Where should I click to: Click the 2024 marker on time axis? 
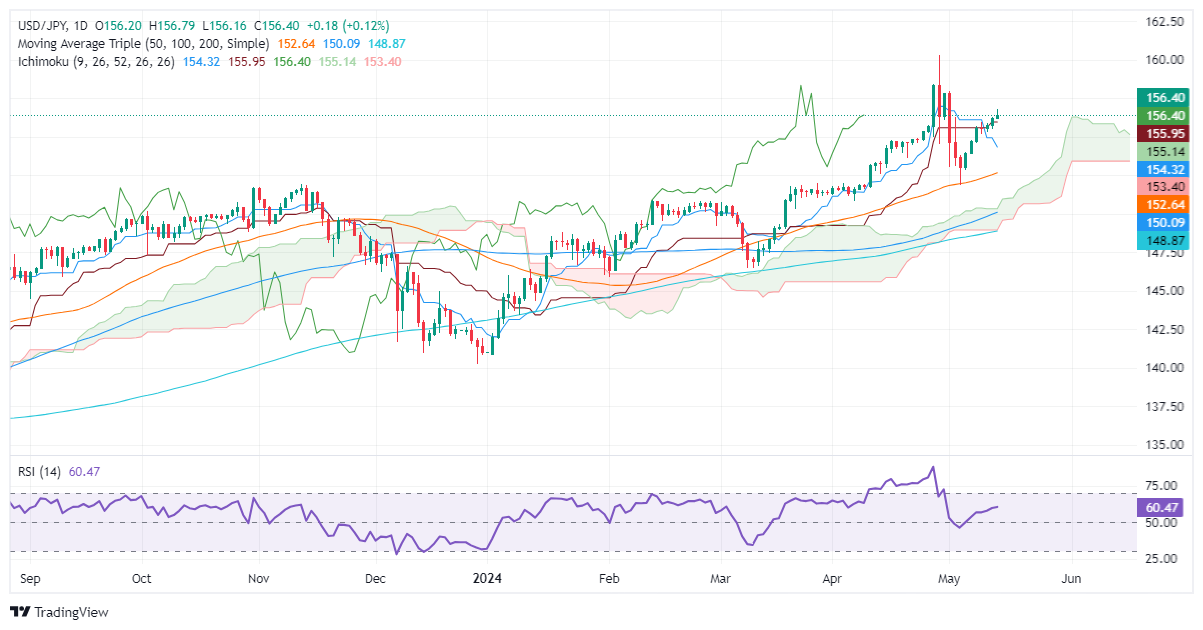click(490, 579)
